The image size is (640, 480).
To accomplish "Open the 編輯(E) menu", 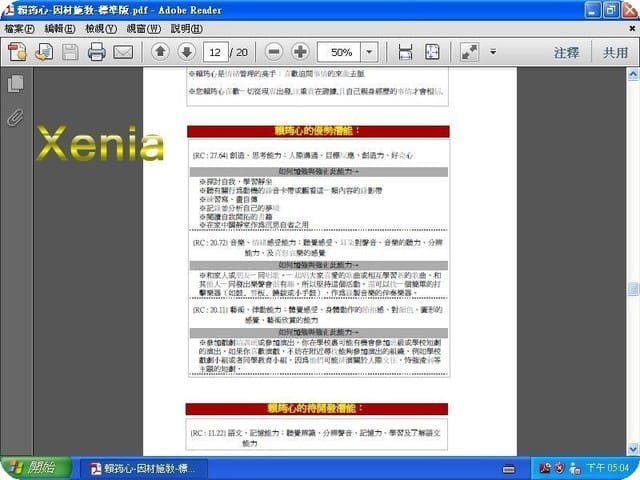I will (60, 29).
